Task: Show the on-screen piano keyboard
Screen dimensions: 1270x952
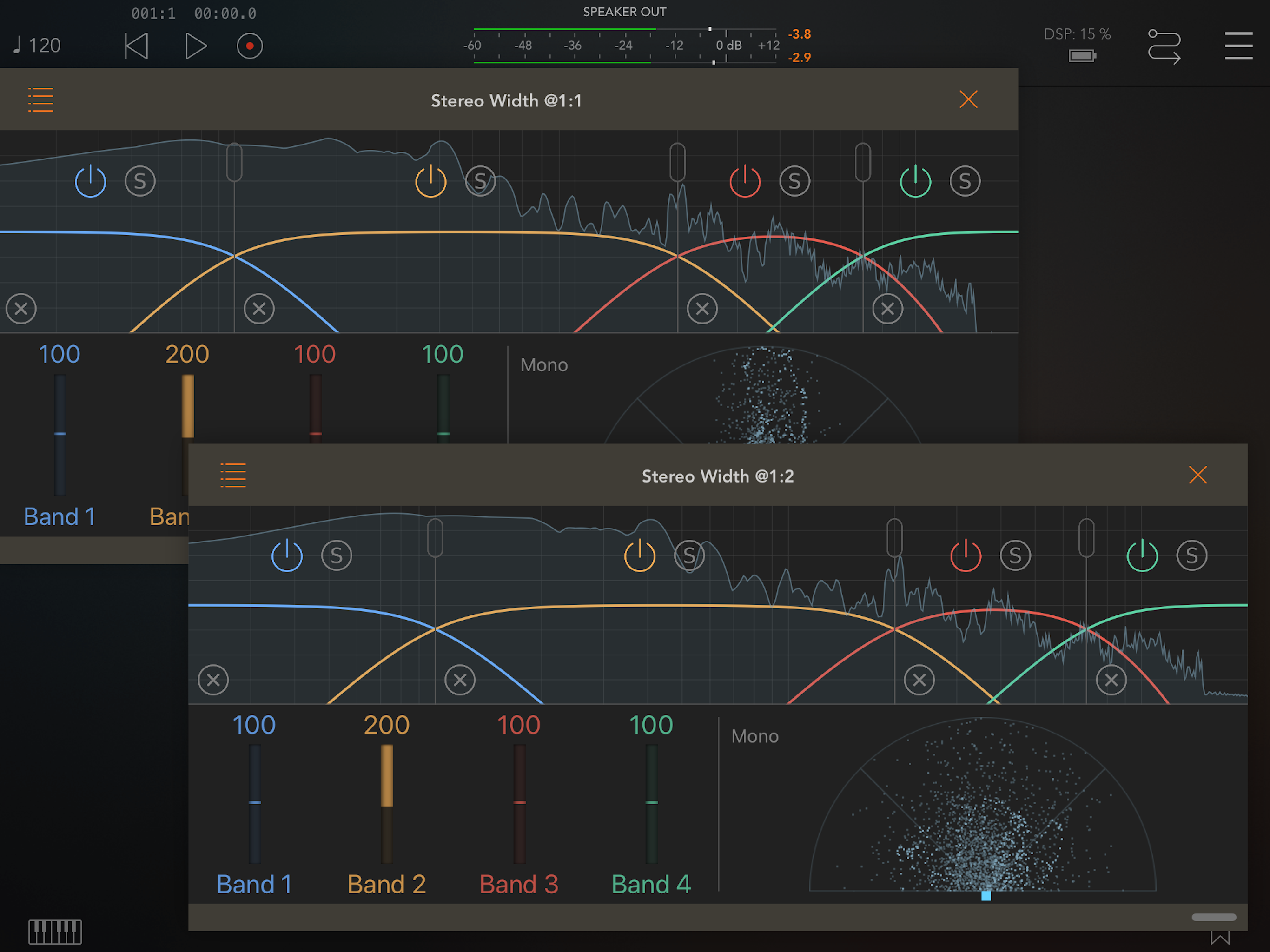Action: (55, 932)
